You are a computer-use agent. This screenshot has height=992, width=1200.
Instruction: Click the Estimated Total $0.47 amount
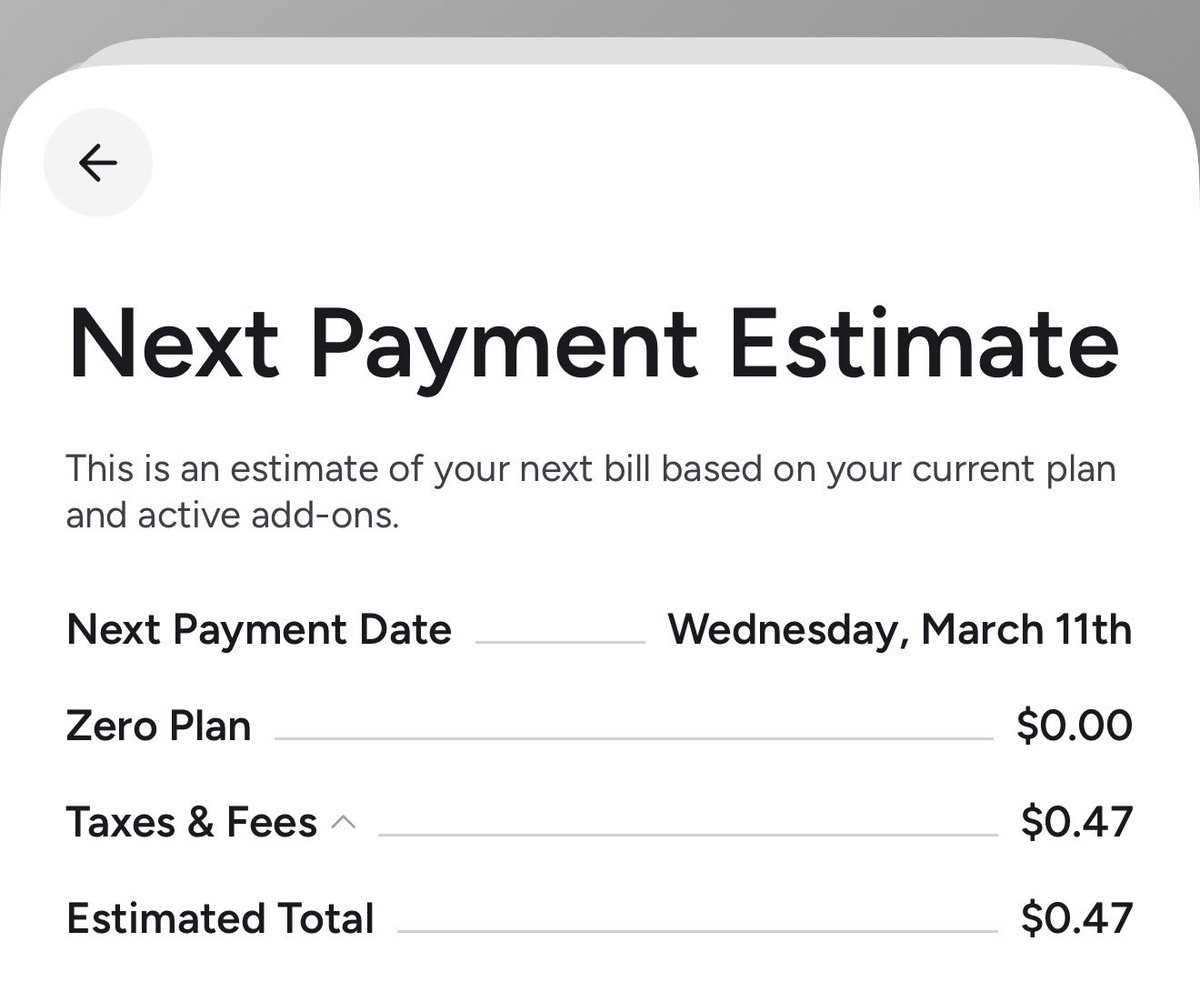1076,918
